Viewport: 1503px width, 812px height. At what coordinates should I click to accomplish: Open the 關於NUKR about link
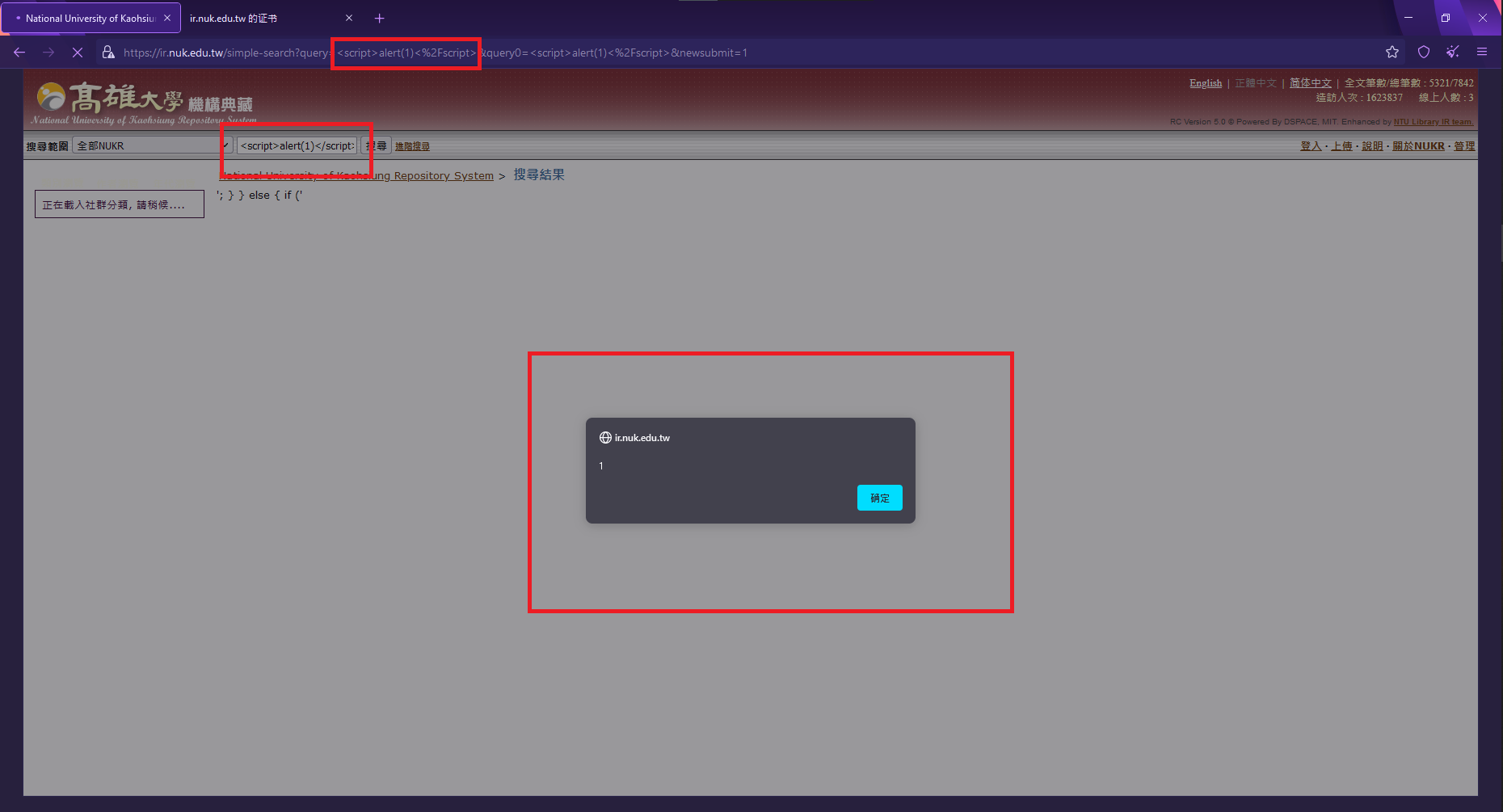pos(1418,146)
